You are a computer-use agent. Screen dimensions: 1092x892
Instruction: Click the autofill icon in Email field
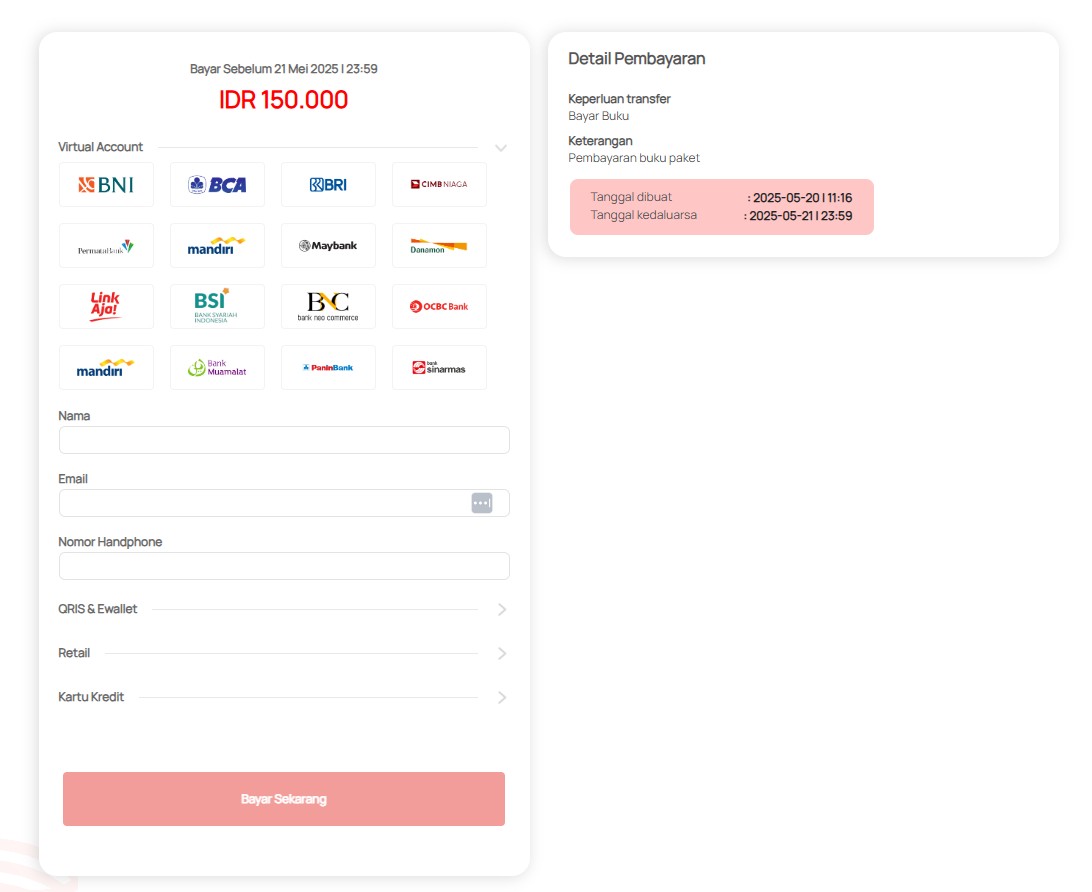click(482, 503)
